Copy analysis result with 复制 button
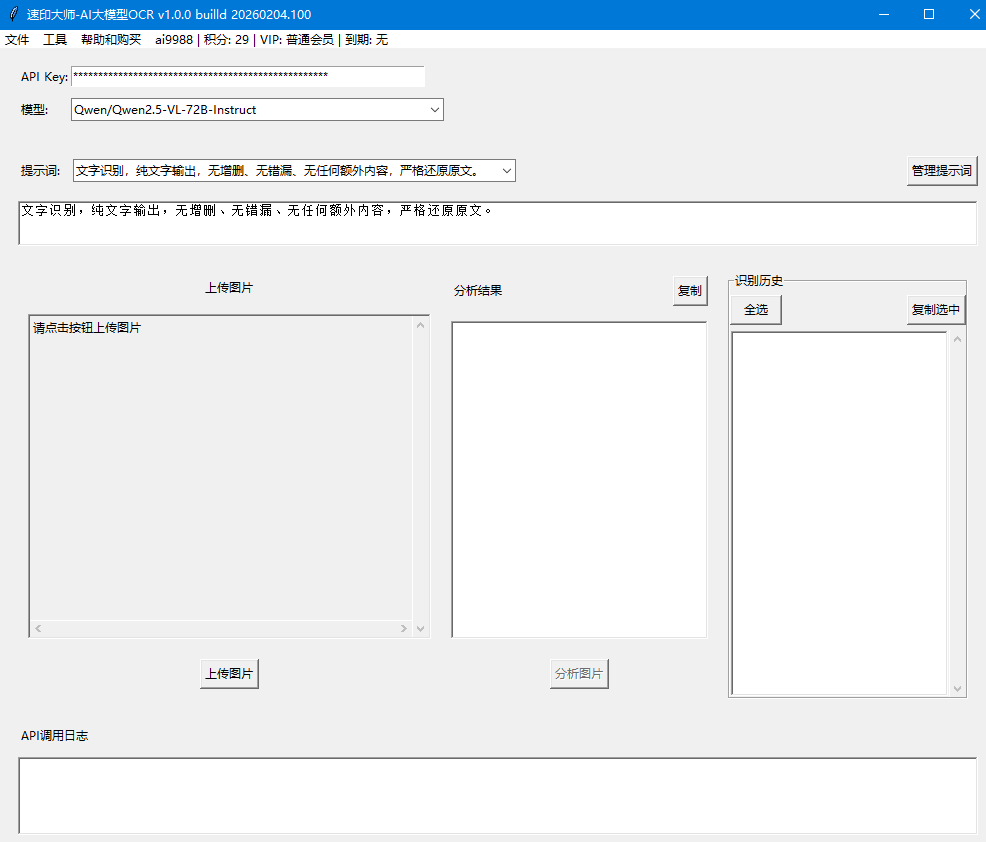 [x=689, y=291]
